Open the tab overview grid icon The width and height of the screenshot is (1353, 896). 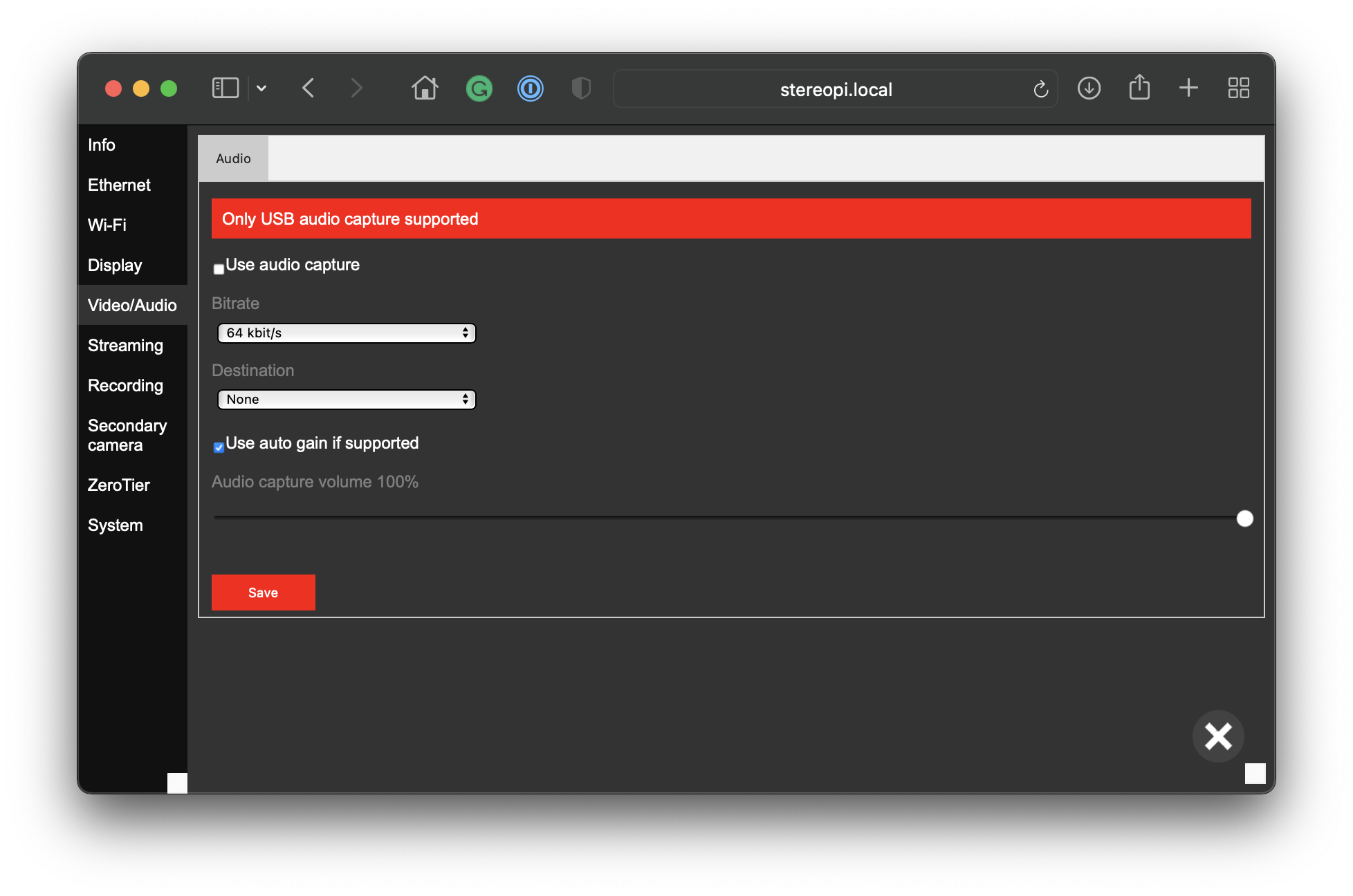pyautogui.click(x=1238, y=88)
